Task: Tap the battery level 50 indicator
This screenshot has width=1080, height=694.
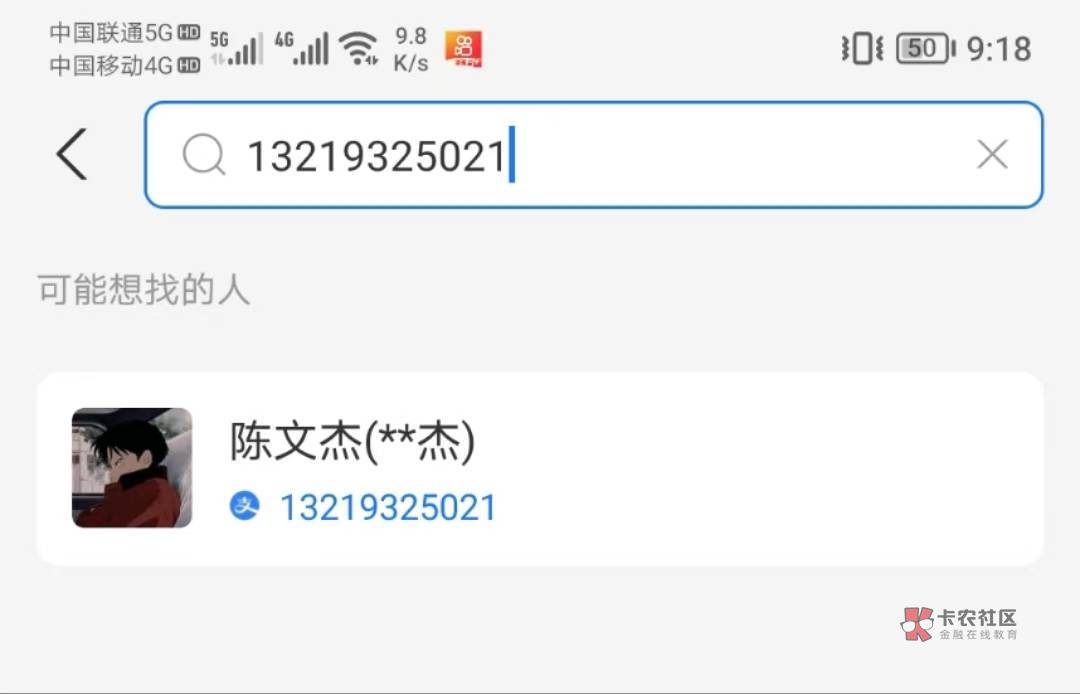Action: point(925,49)
